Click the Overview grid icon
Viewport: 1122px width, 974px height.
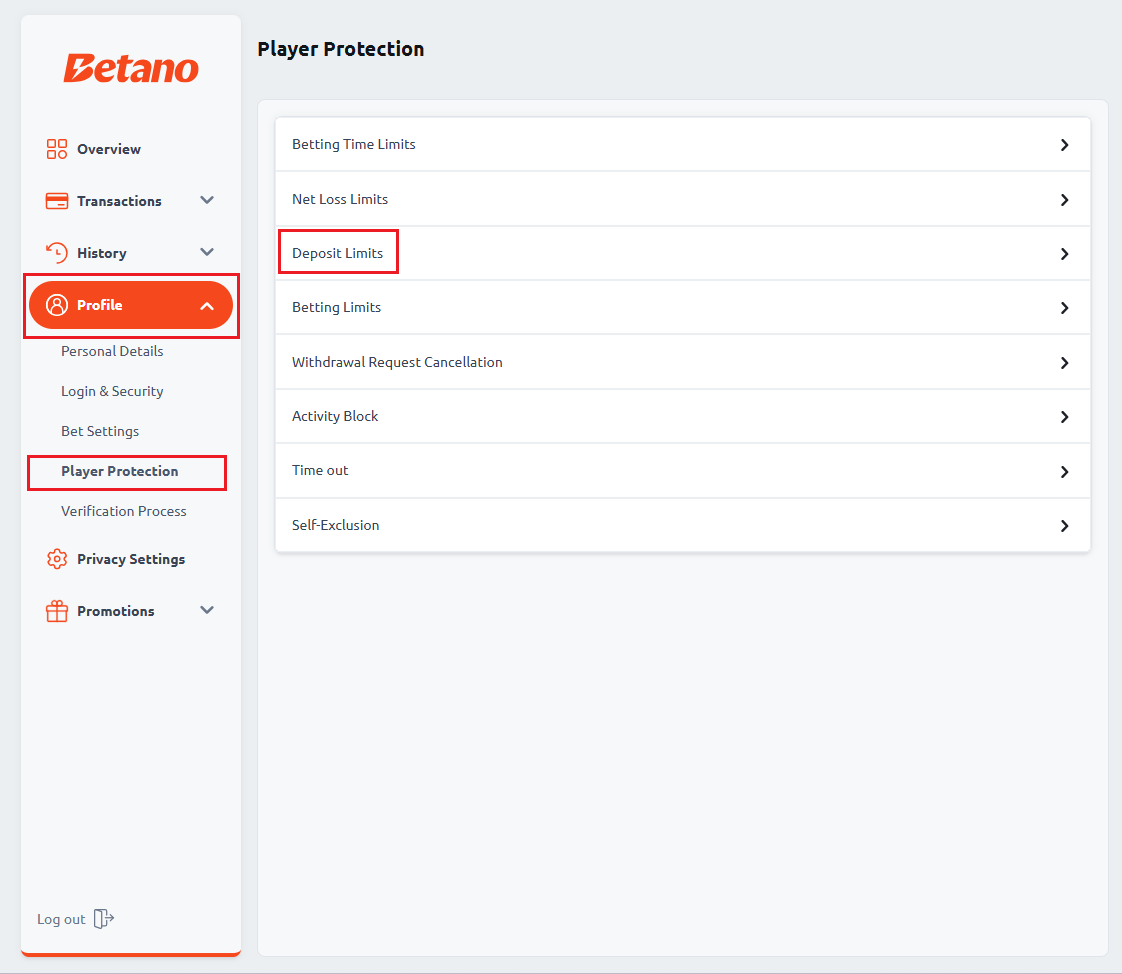click(57, 149)
